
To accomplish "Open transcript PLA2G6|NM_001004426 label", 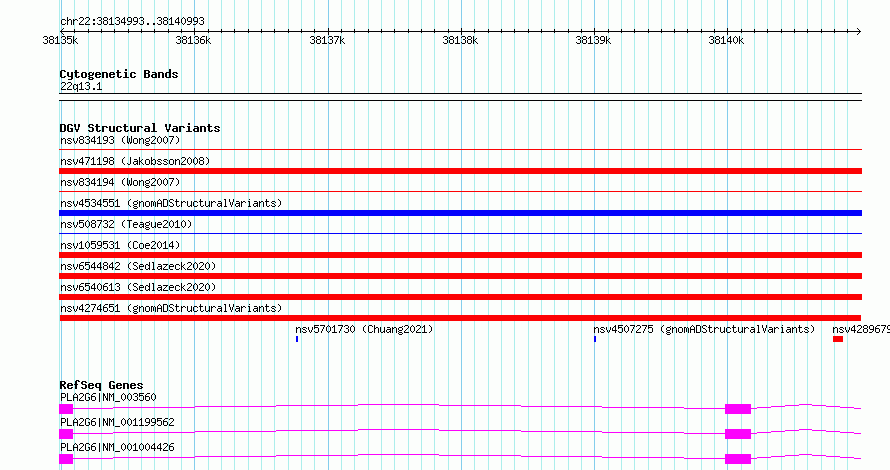I will click(117, 447).
